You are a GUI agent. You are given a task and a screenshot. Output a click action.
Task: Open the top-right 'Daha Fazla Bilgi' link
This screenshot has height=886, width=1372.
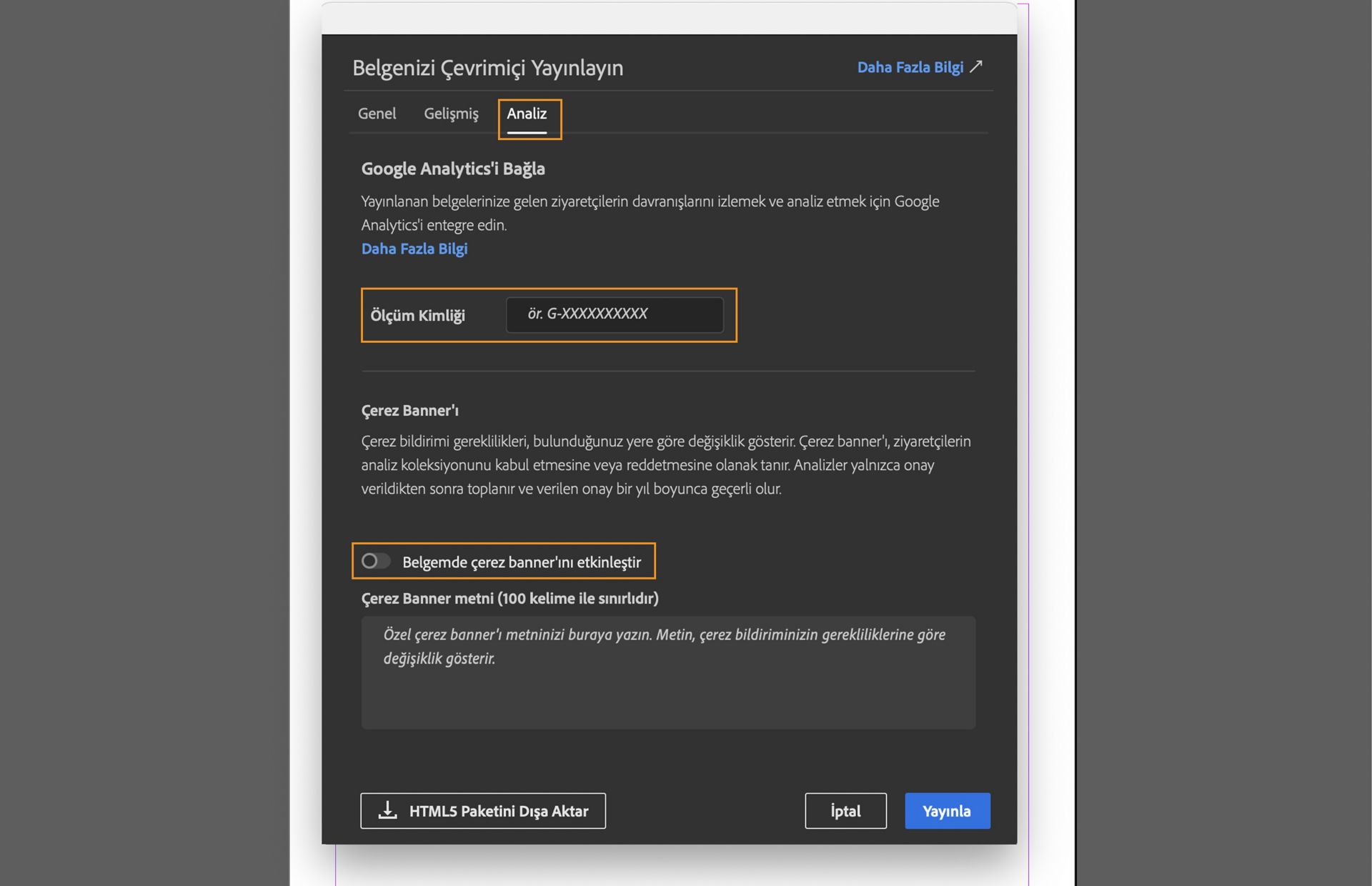pyautogui.click(x=910, y=67)
